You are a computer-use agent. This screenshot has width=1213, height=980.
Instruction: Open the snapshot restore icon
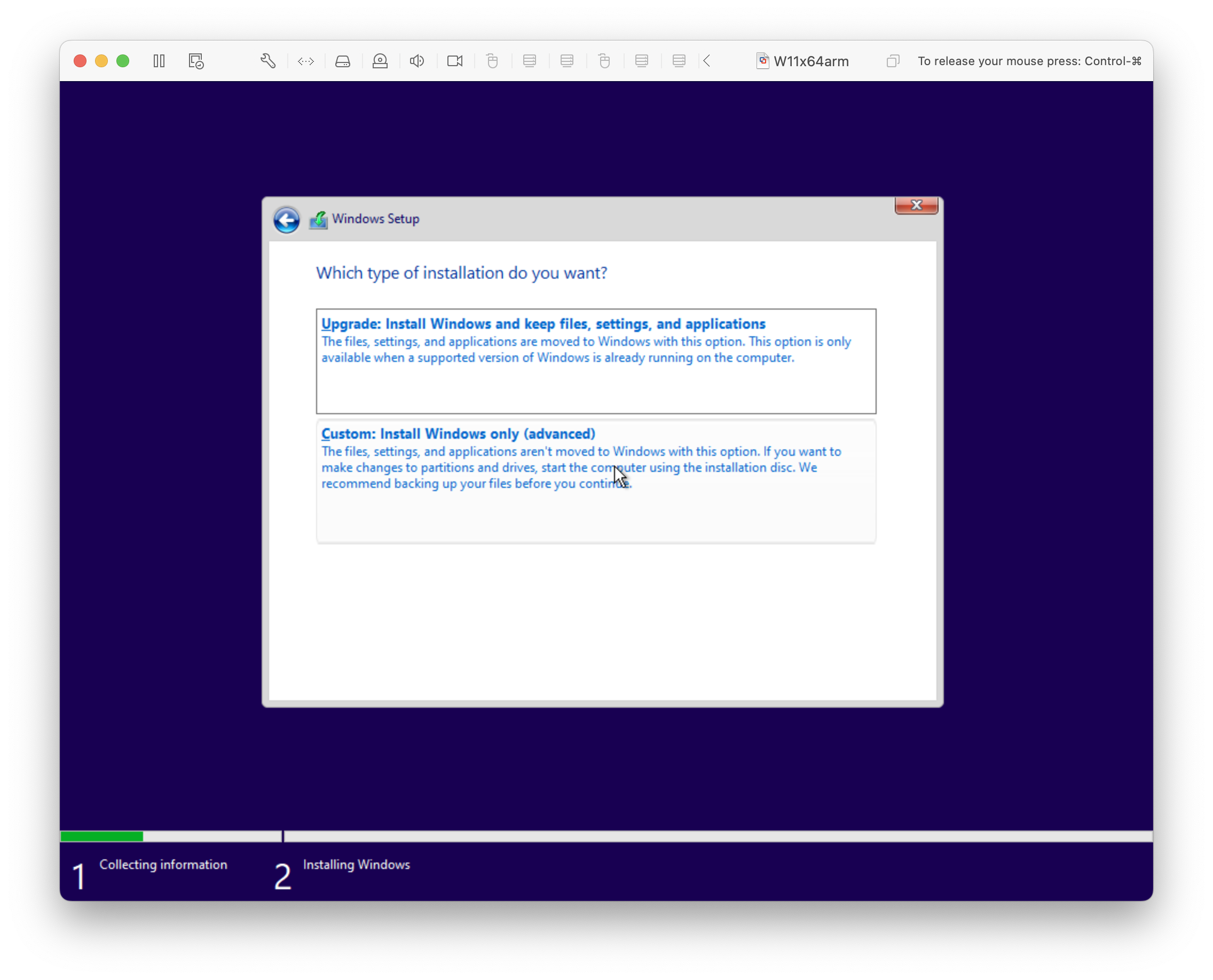[x=195, y=60]
